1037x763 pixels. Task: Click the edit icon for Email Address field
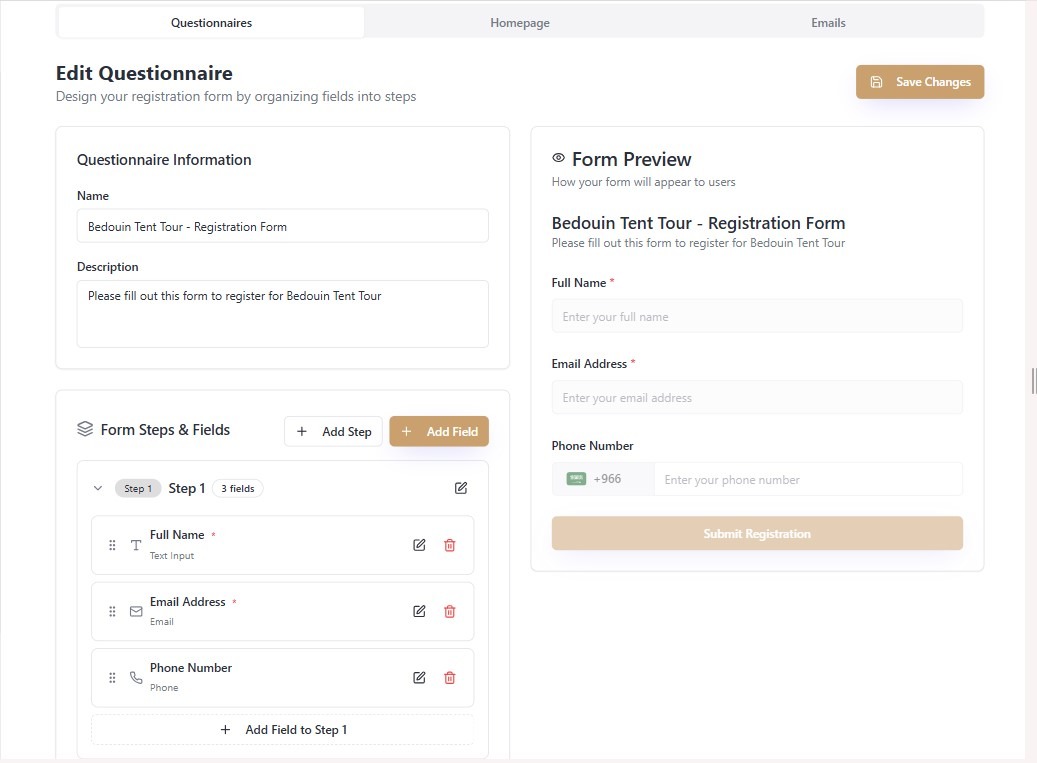point(419,611)
